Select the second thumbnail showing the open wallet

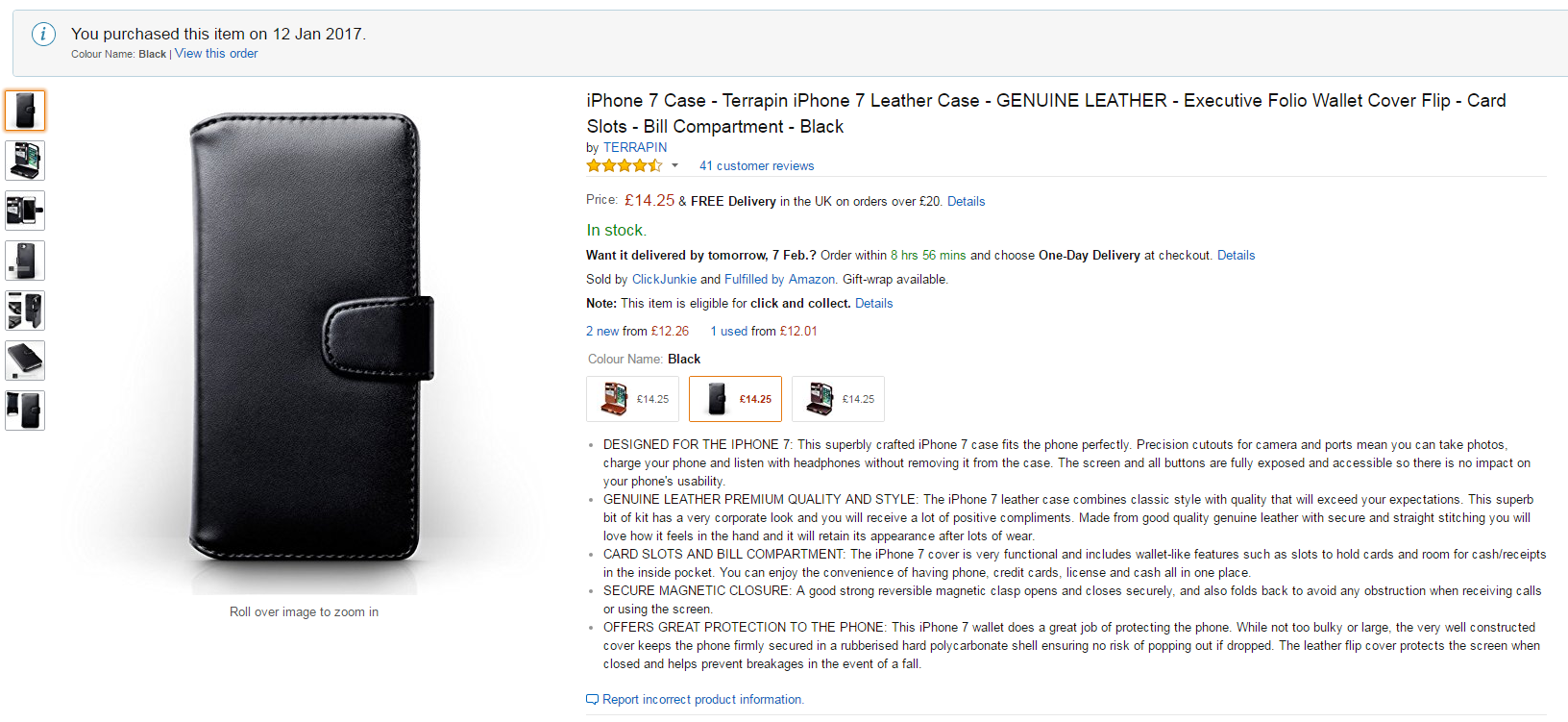(25, 161)
